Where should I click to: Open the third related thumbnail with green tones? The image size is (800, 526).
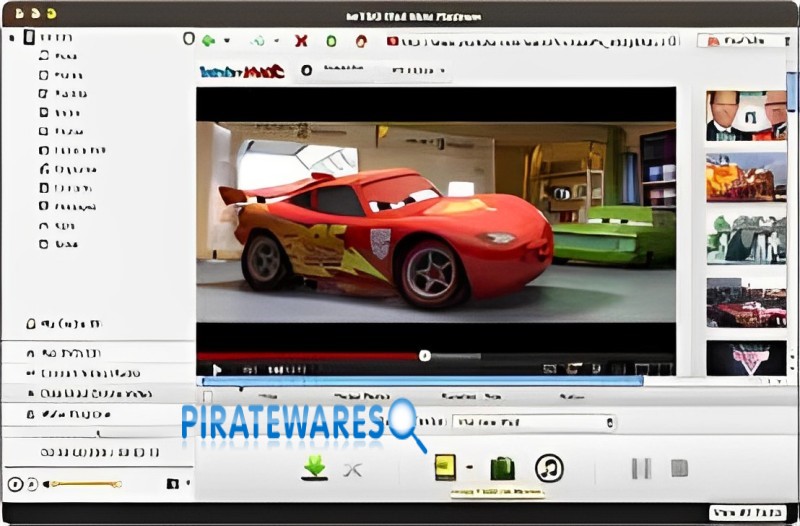(x=746, y=239)
